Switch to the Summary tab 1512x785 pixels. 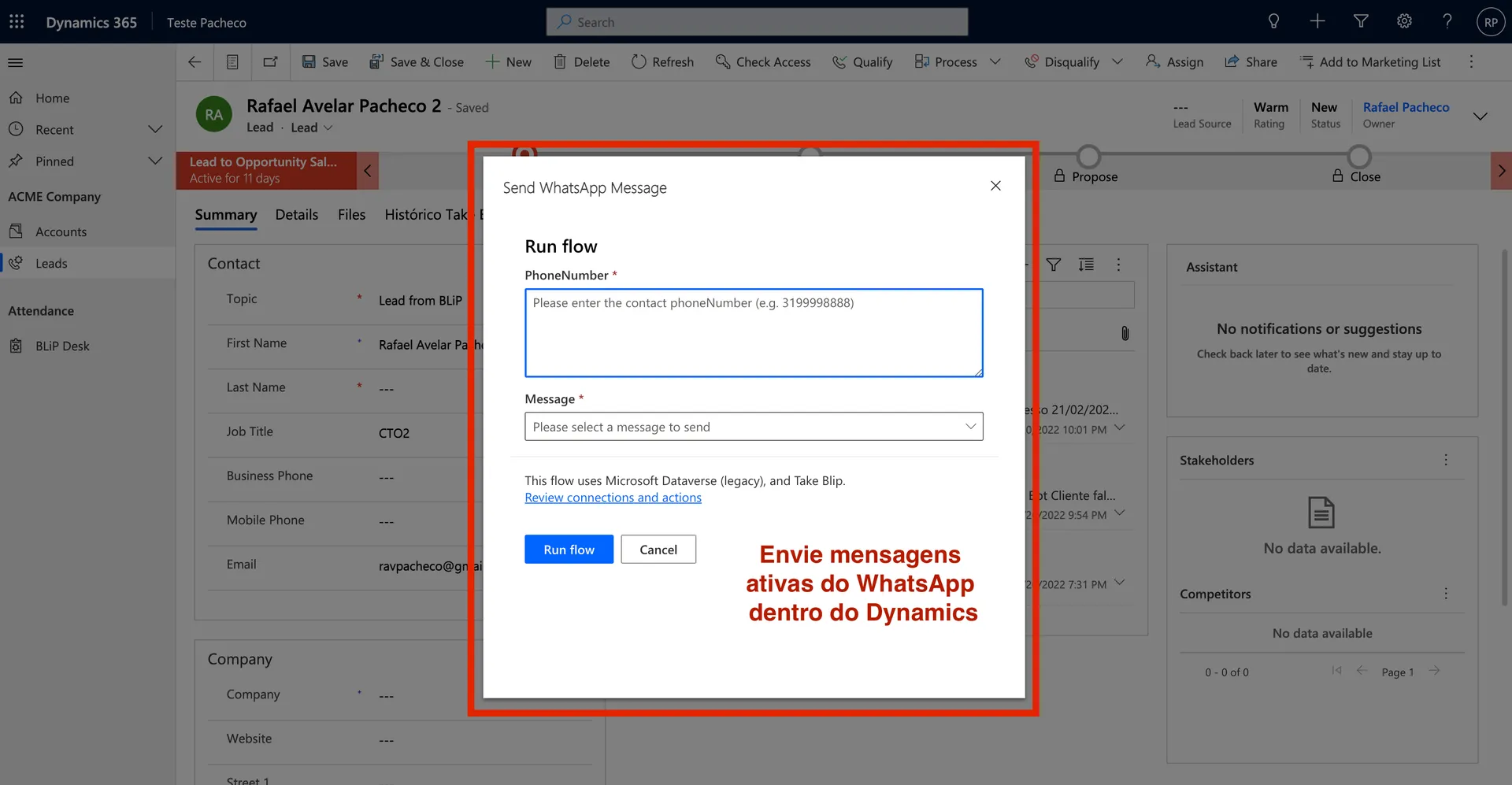click(226, 215)
